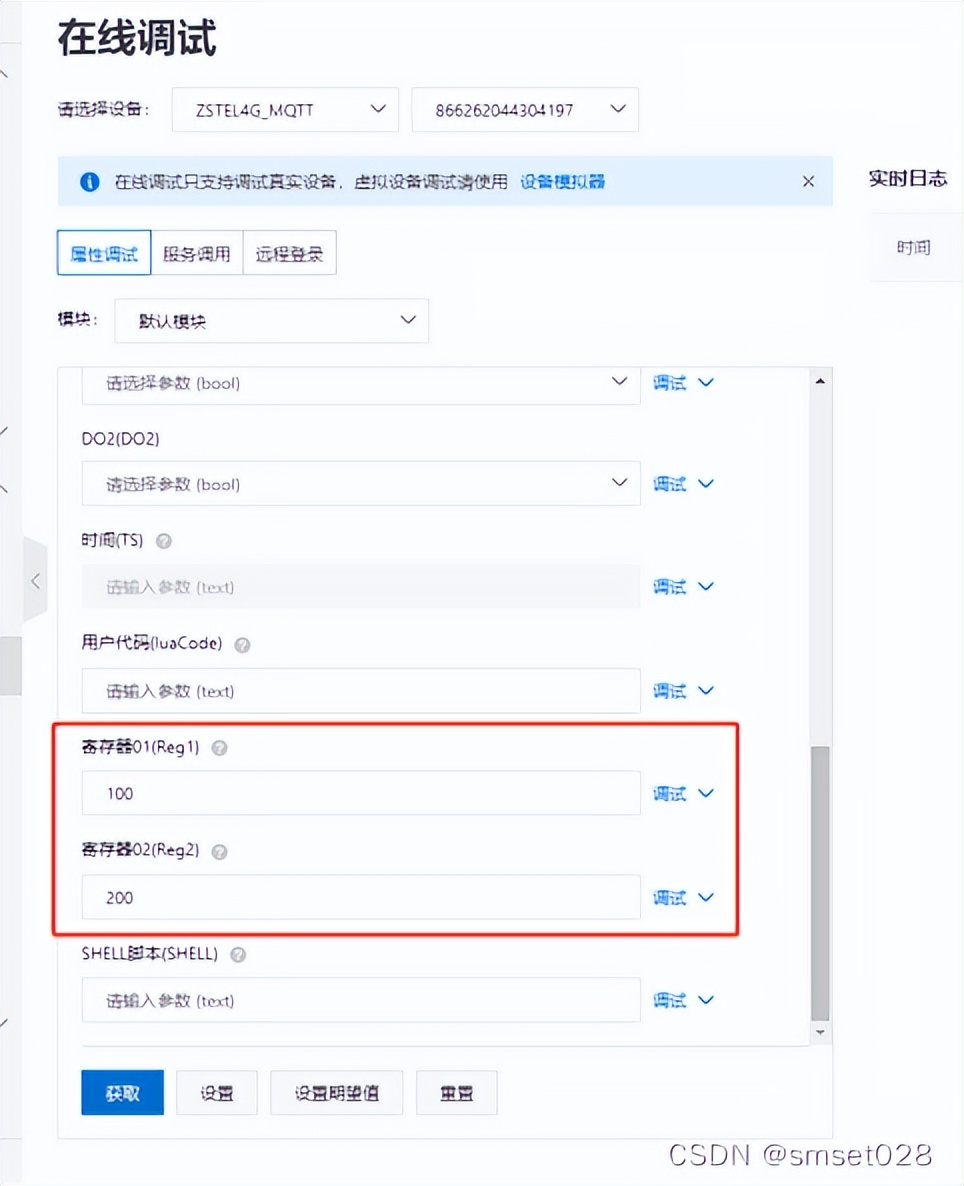The width and height of the screenshot is (964, 1186).
Task: Click scrollbar down arrow in property list
Action: pyautogui.click(x=820, y=1032)
